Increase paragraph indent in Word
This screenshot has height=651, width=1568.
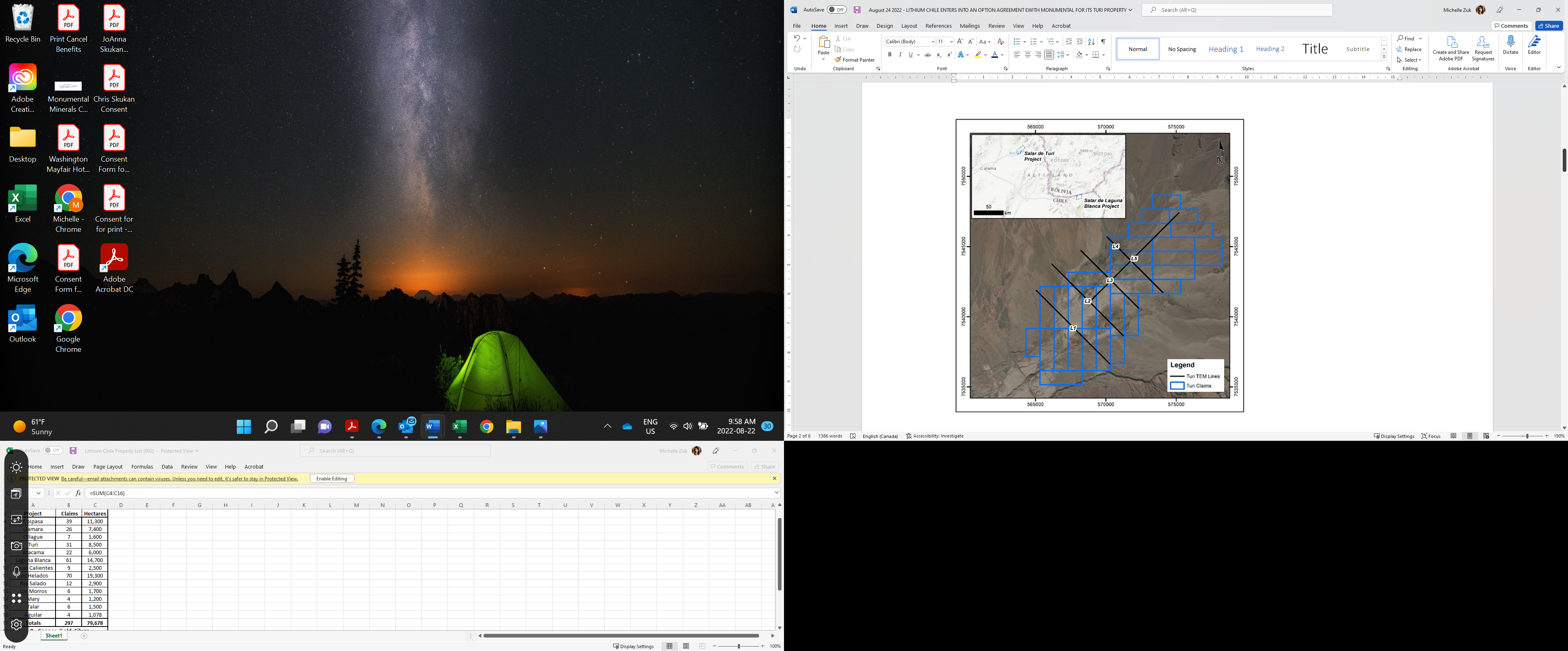coord(1080,41)
